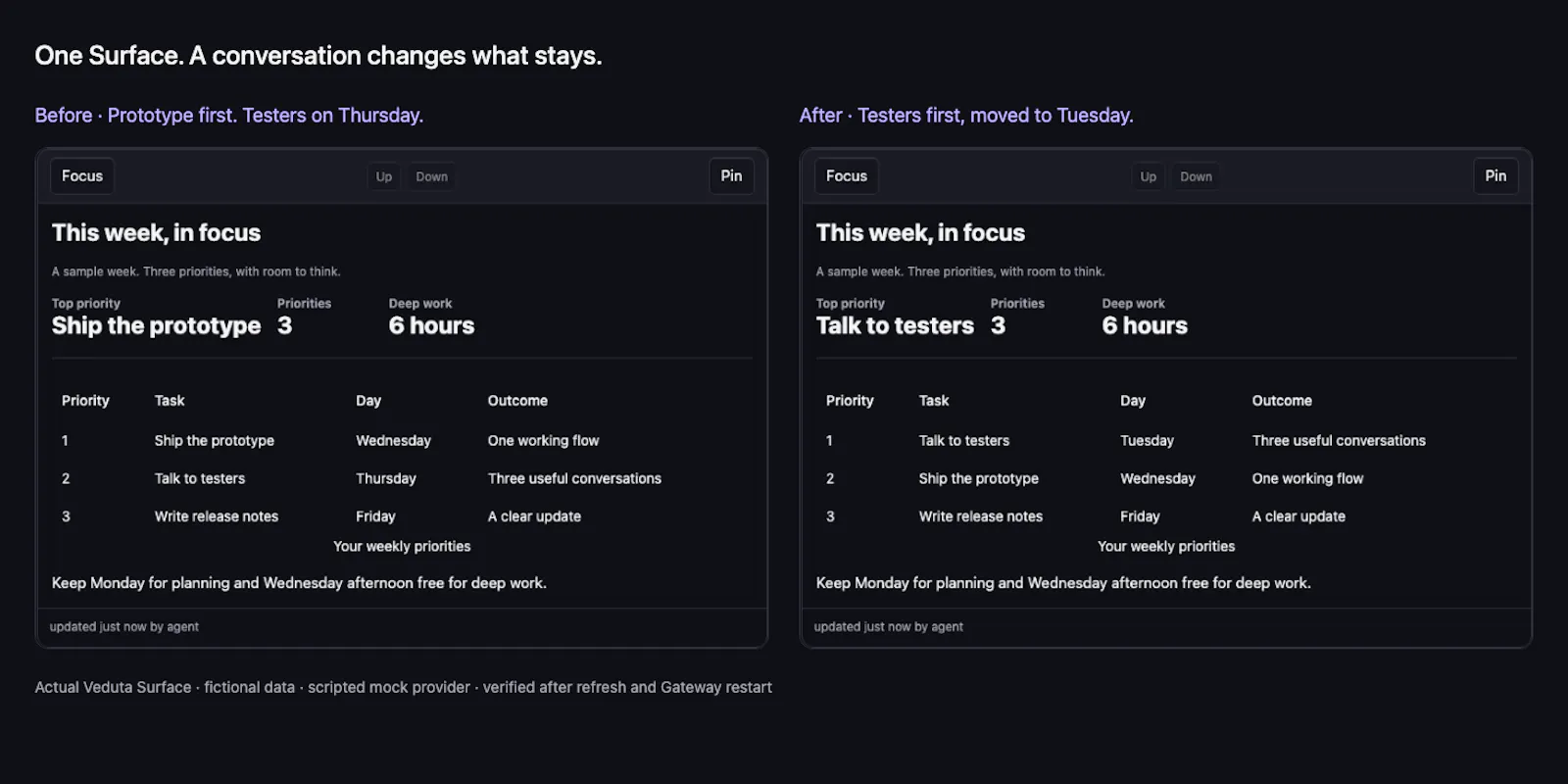Viewport: 1568px width, 784px height.
Task: Click "One working flow" outcome in Before table
Action: click(x=544, y=441)
